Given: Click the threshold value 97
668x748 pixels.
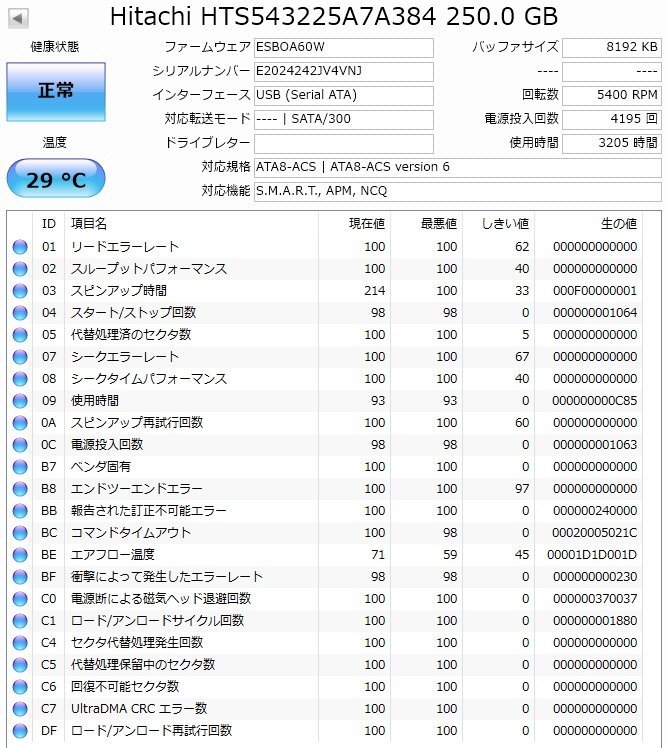Looking at the screenshot, I should (x=522, y=489).
